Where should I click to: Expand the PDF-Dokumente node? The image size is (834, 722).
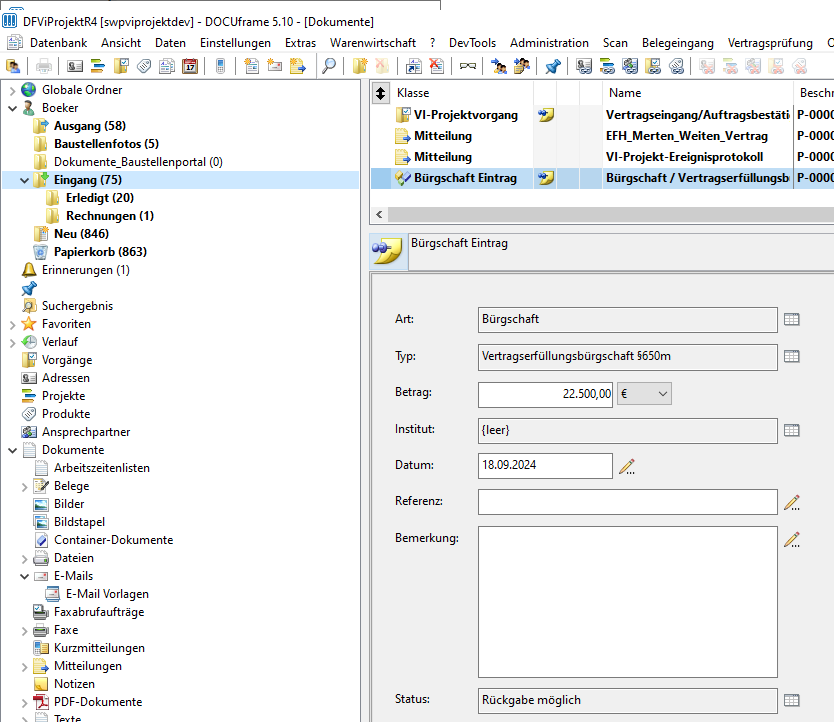coord(24,703)
